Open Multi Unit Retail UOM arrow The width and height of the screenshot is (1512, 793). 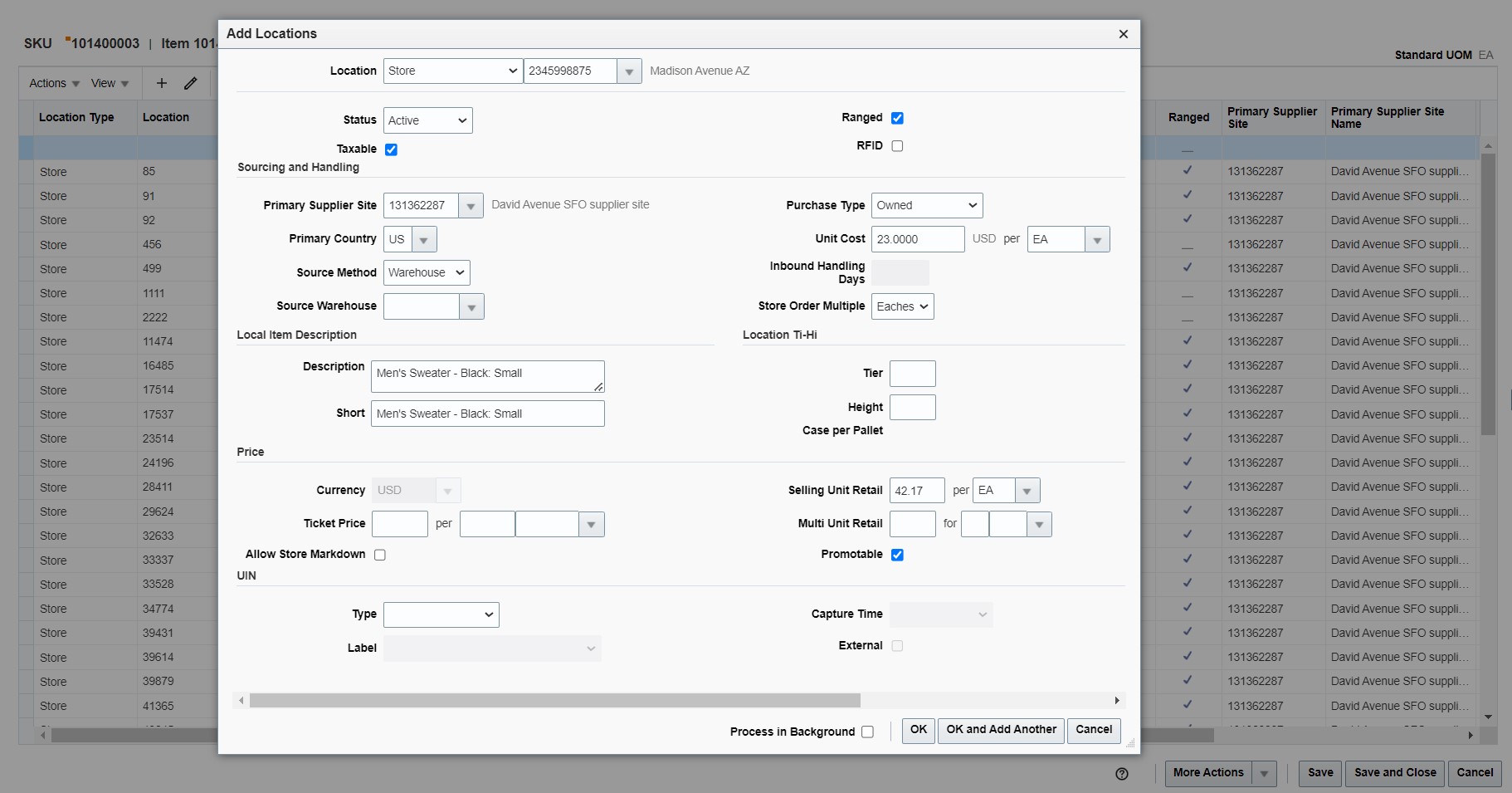coord(1039,525)
